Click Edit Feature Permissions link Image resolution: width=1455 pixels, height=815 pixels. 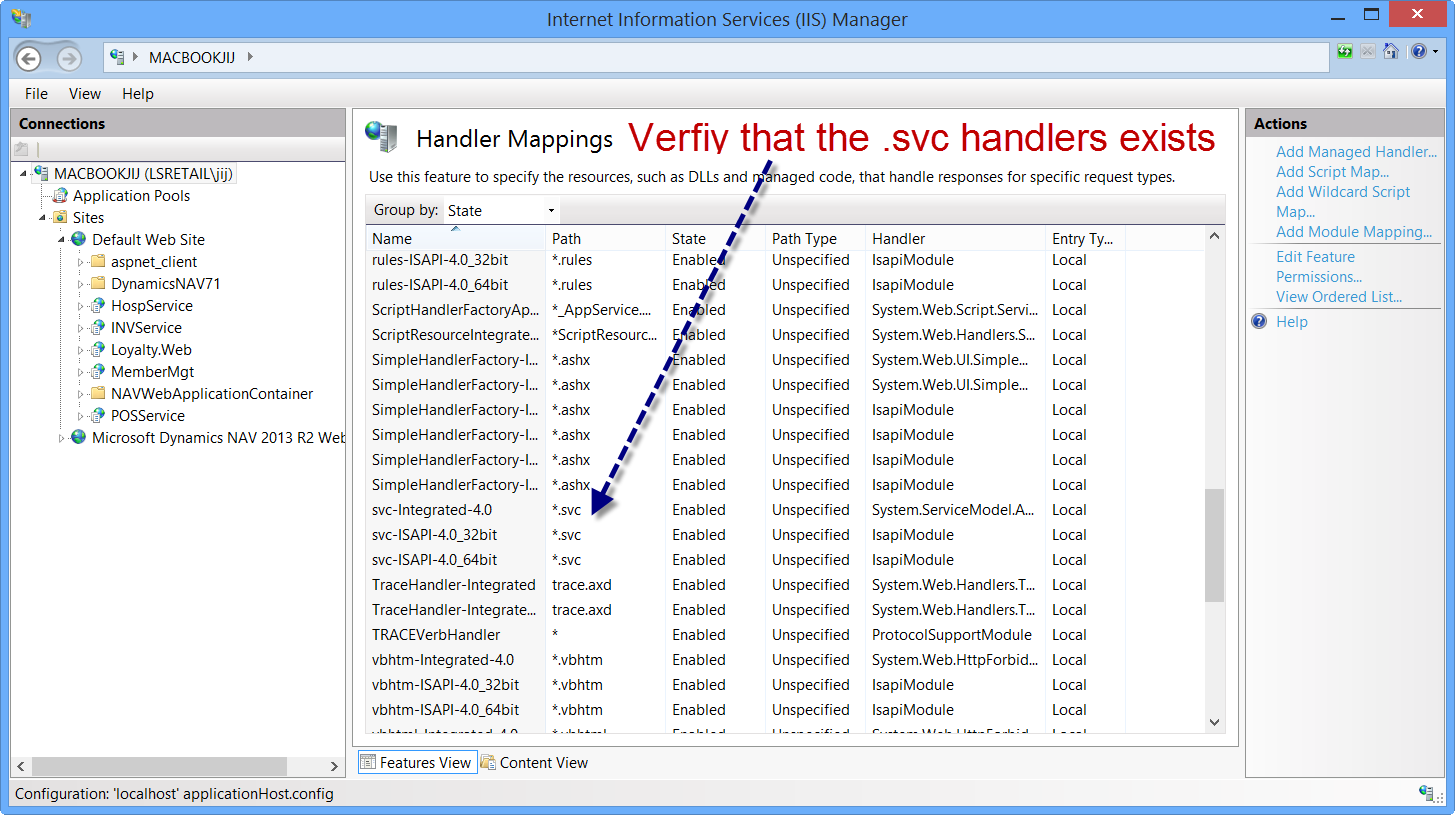pyautogui.click(x=1319, y=267)
